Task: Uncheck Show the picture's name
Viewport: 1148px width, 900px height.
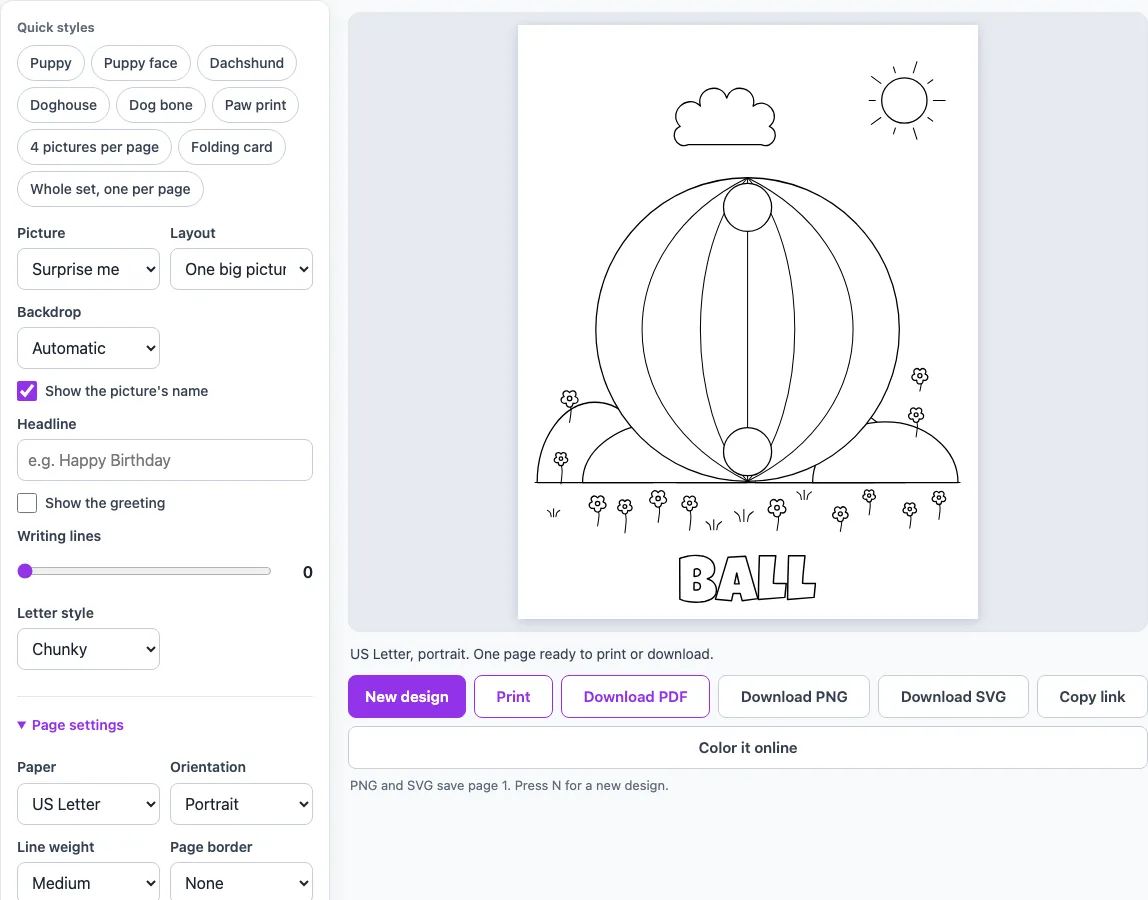Action: (27, 391)
